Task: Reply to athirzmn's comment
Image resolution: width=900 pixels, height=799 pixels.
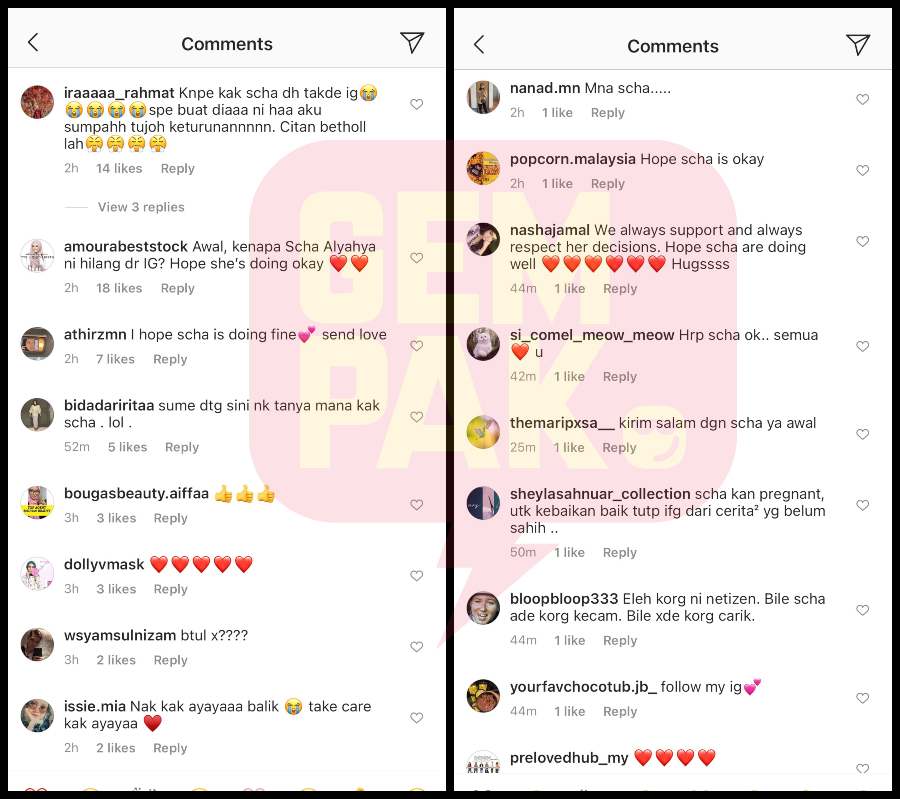Action: click(x=170, y=359)
